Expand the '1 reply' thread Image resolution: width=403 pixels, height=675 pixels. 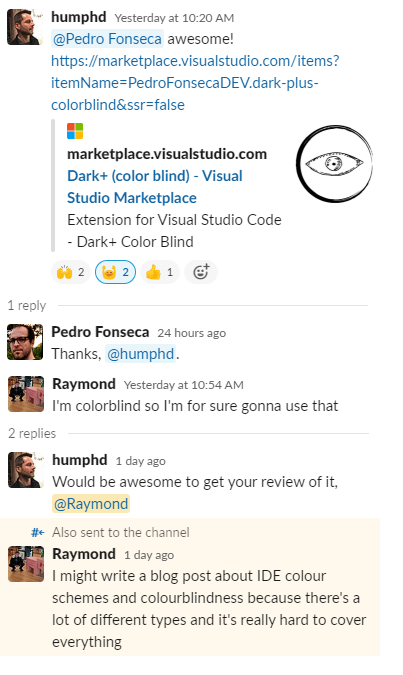click(x=27, y=305)
